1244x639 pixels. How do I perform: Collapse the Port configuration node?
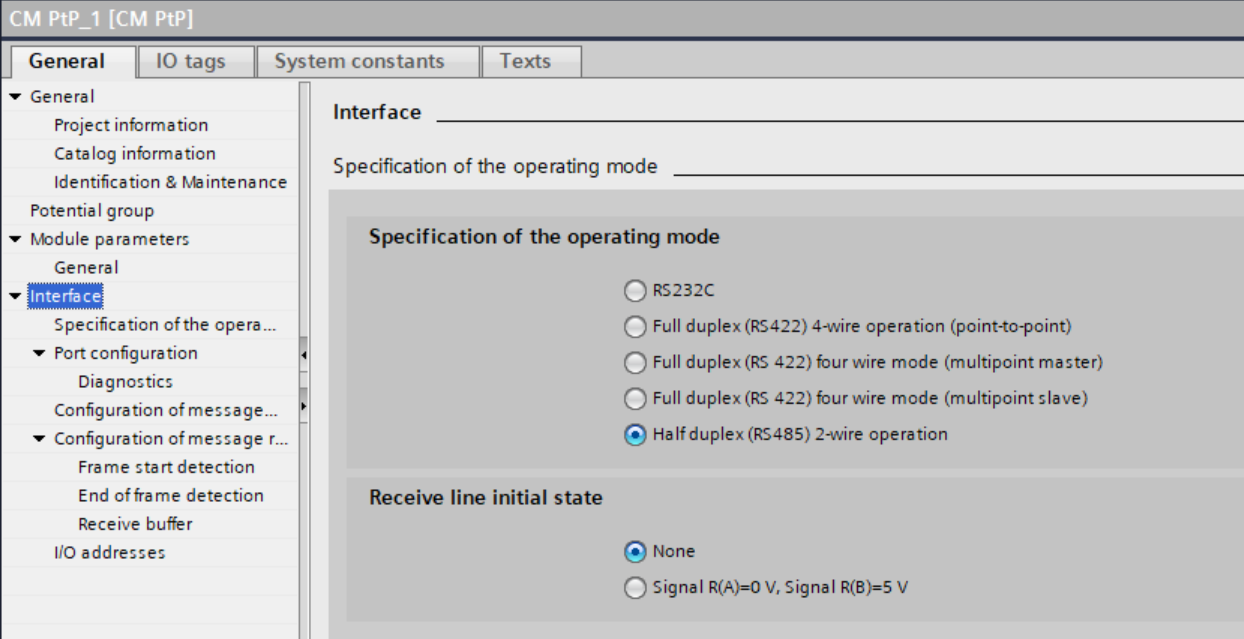point(39,354)
